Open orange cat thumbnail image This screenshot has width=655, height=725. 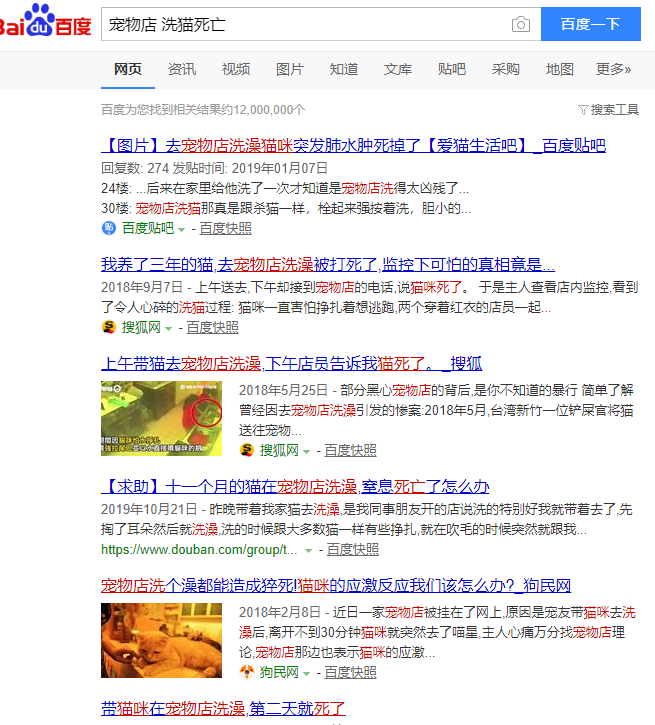[x=161, y=640]
